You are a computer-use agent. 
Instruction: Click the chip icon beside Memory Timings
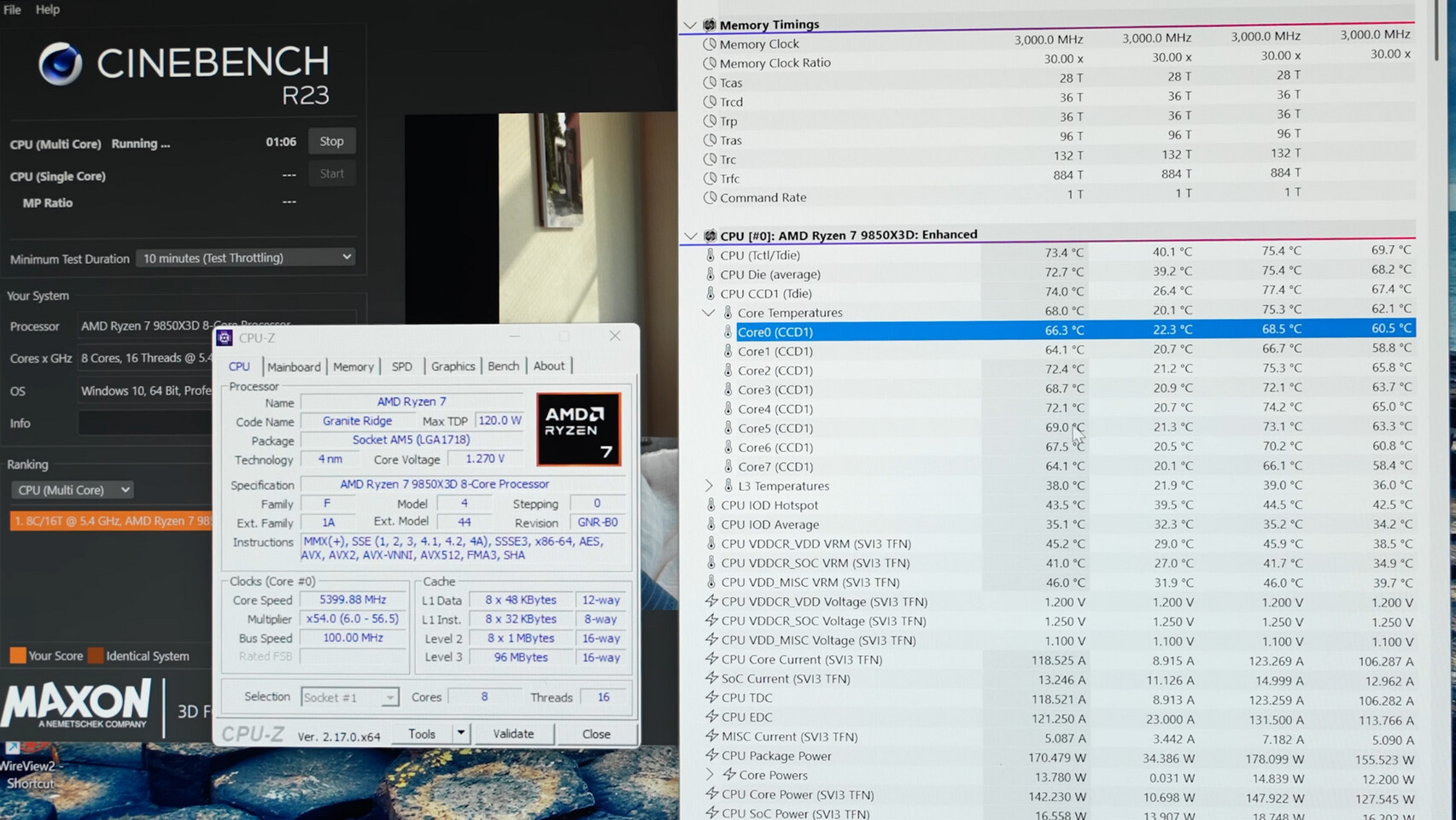pyautogui.click(x=709, y=24)
